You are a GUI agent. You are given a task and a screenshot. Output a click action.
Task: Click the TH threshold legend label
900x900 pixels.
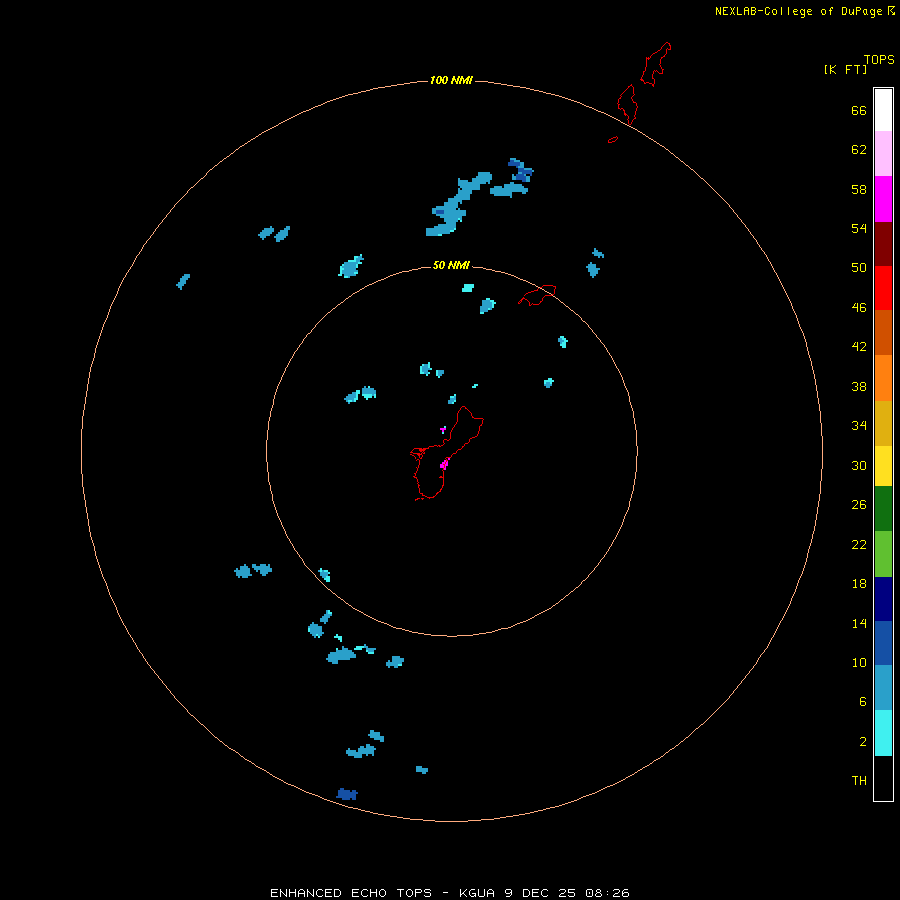coord(859,781)
